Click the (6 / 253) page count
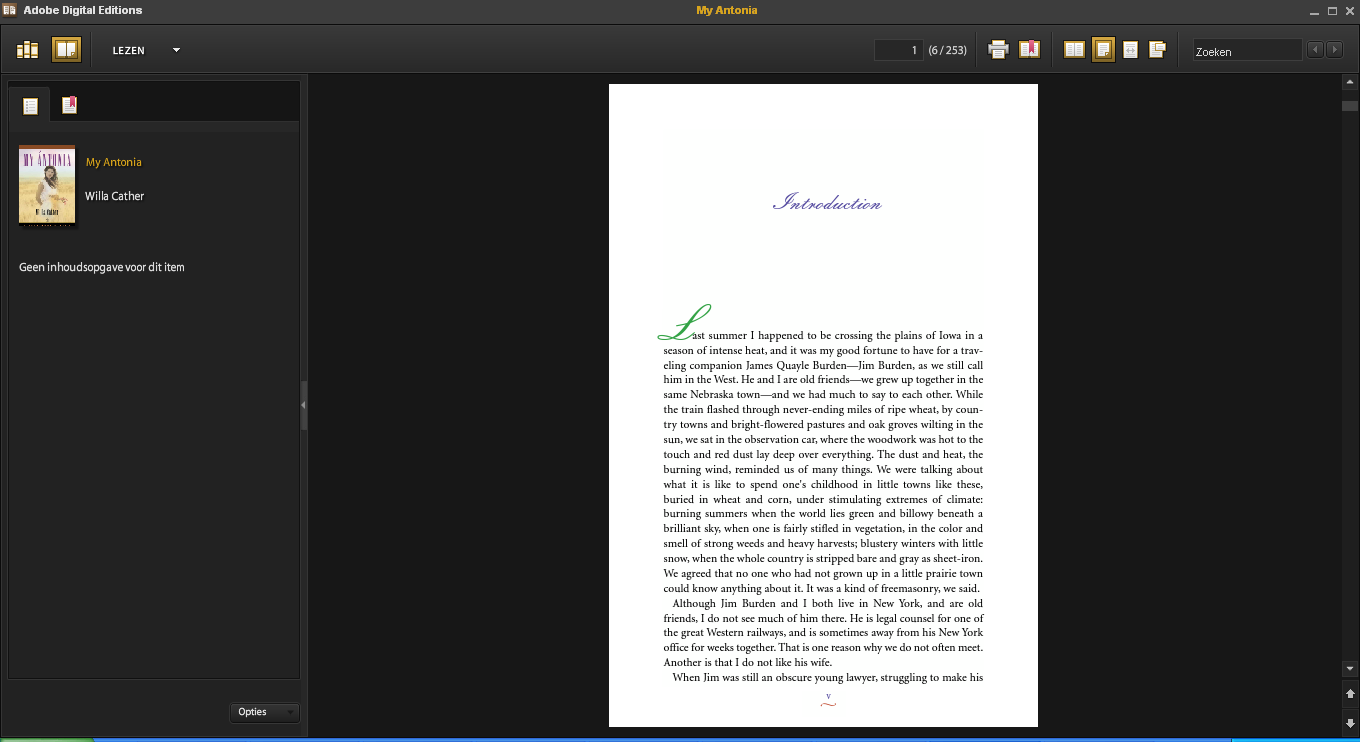Image resolution: width=1360 pixels, height=742 pixels. 947,50
